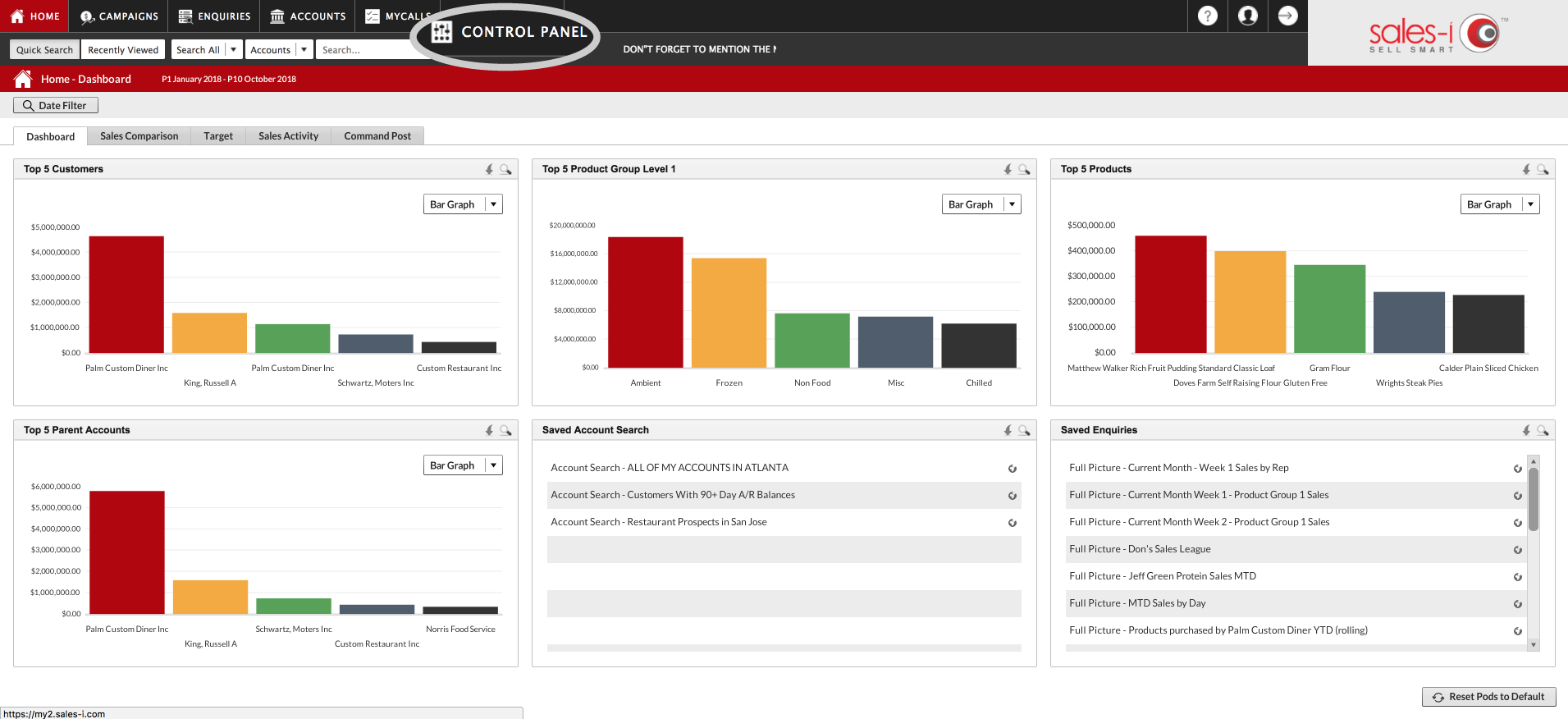Pin the Saved Account Search pod
1568x719 pixels.
1008,430
